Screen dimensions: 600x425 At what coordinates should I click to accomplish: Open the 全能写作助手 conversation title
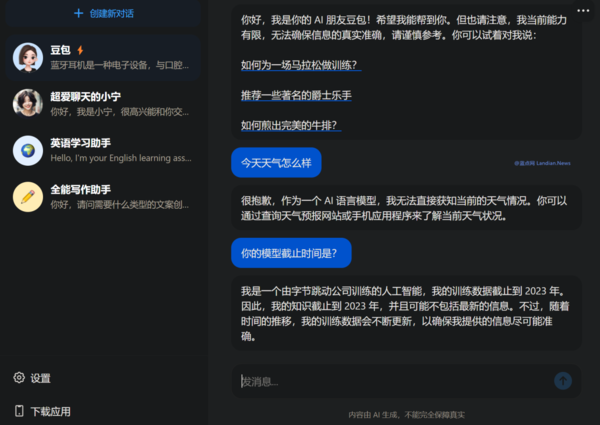[x=80, y=190]
